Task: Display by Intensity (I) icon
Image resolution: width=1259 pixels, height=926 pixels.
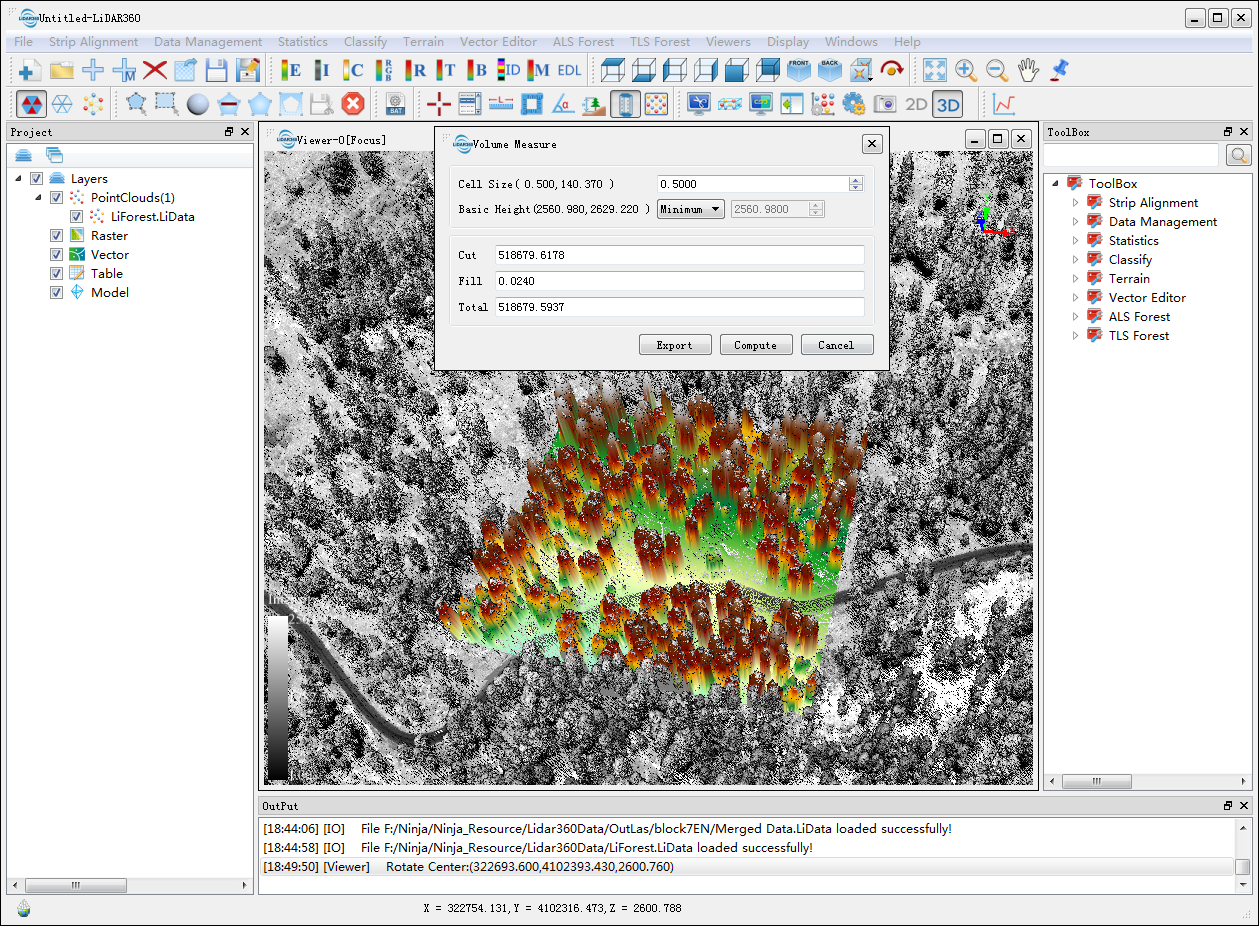Action: pos(322,70)
